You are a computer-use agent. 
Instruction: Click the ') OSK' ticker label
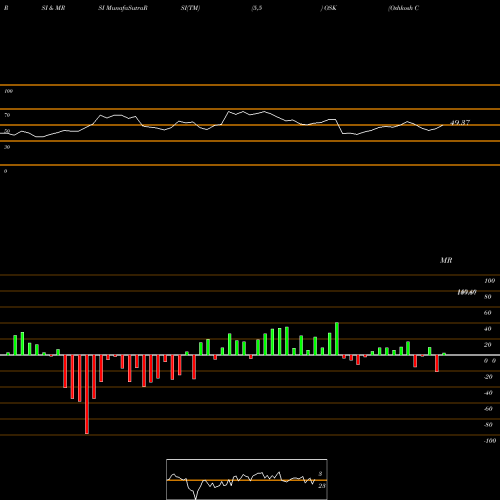329,8
